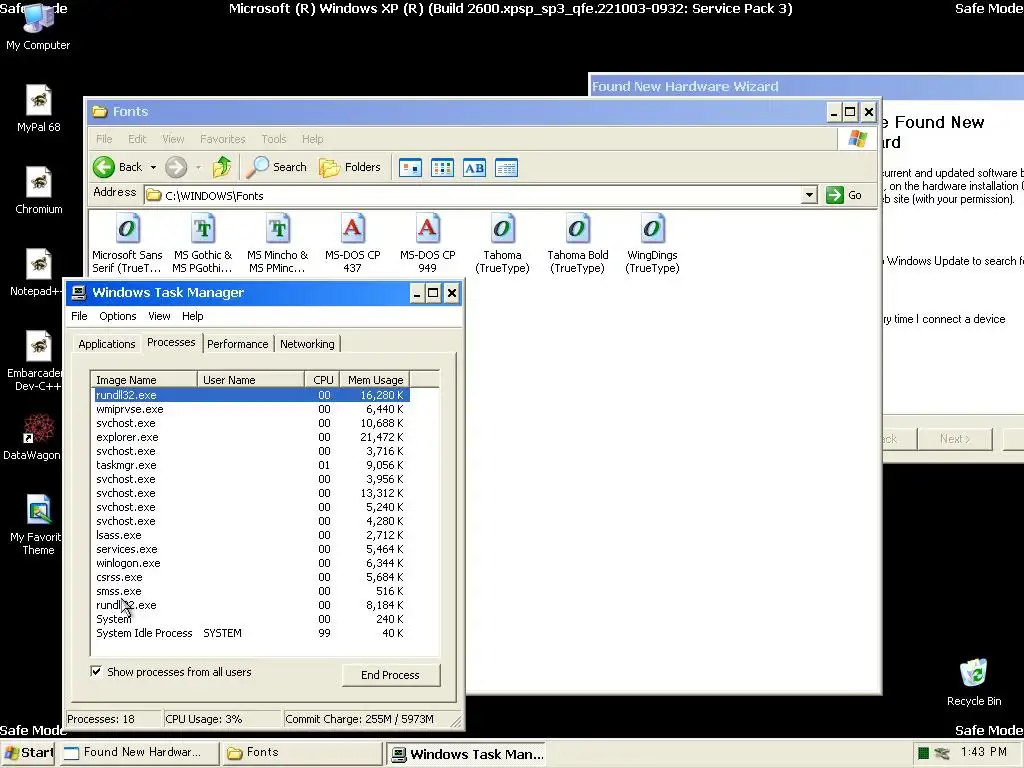
Task: Open Notepad++ desktop shortcut
Action: [x=37, y=272]
